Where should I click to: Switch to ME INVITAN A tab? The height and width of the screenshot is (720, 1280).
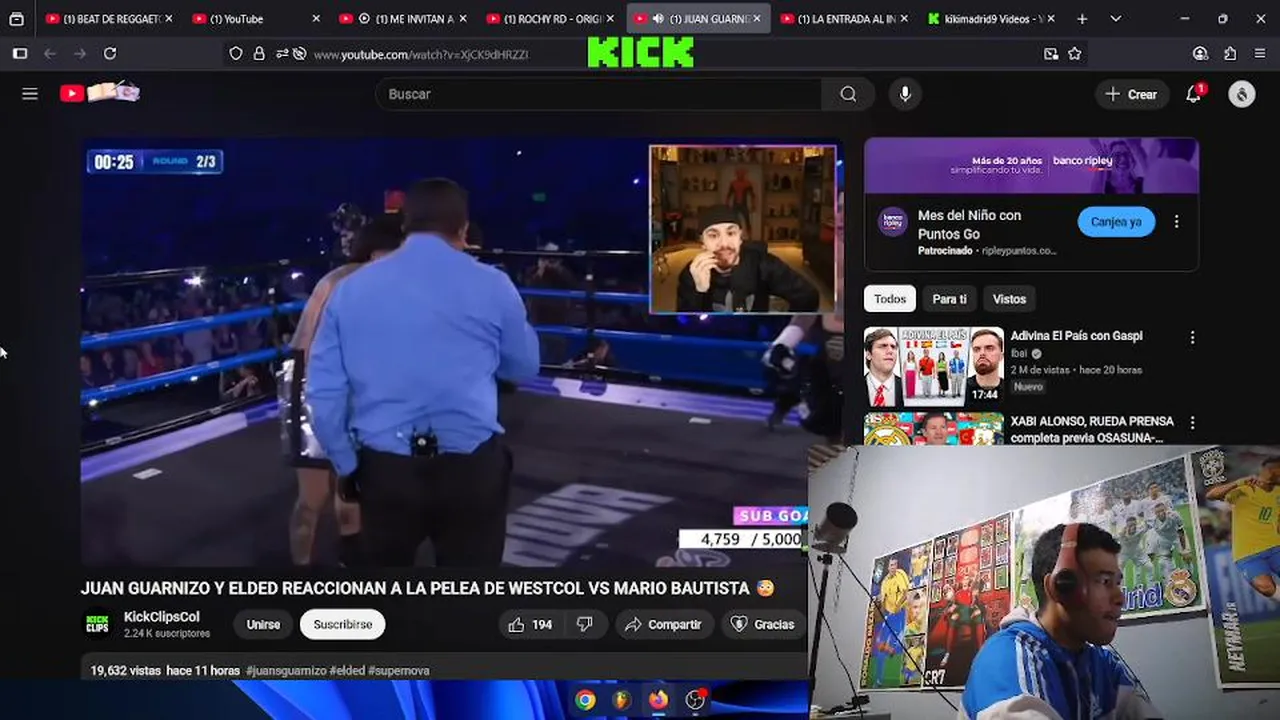coord(402,19)
